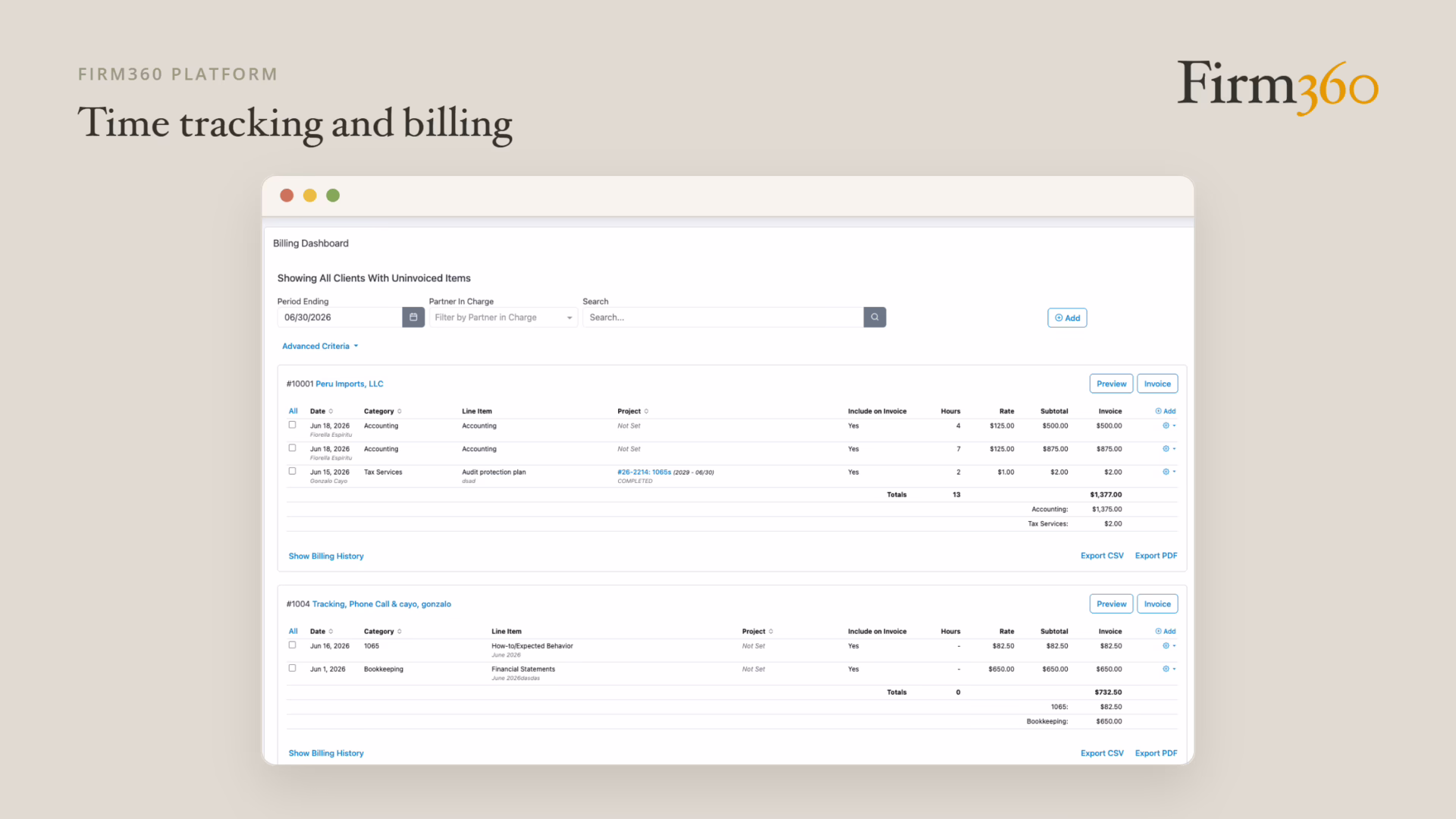Open gear menu for How-to/Expected Behavior row
This screenshot has height=819, width=1456.
tap(1169, 646)
